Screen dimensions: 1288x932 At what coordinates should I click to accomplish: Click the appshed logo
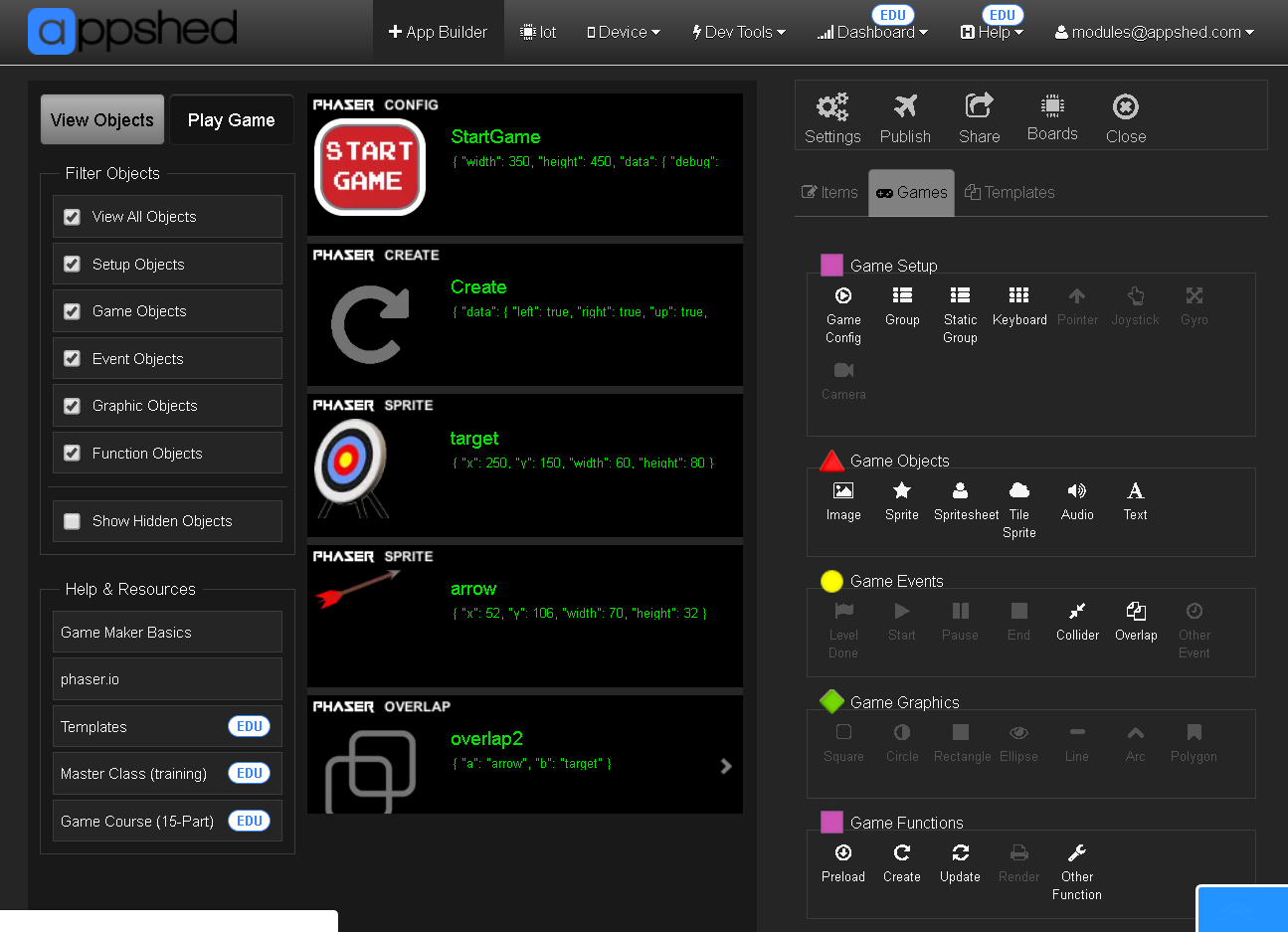tap(132, 31)
